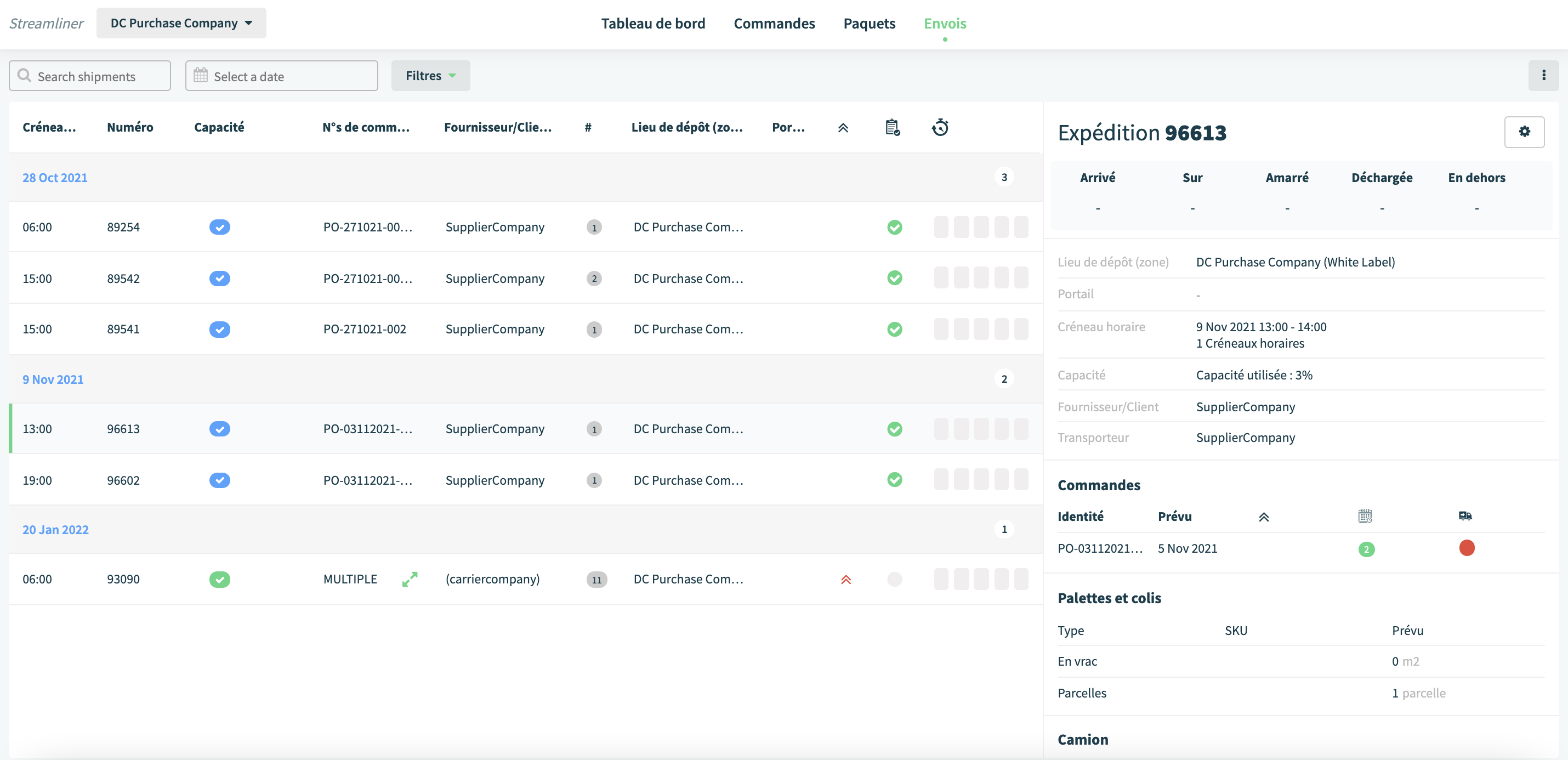
Task: Click the MULTIPLE order label
Action: coord(350,579)
